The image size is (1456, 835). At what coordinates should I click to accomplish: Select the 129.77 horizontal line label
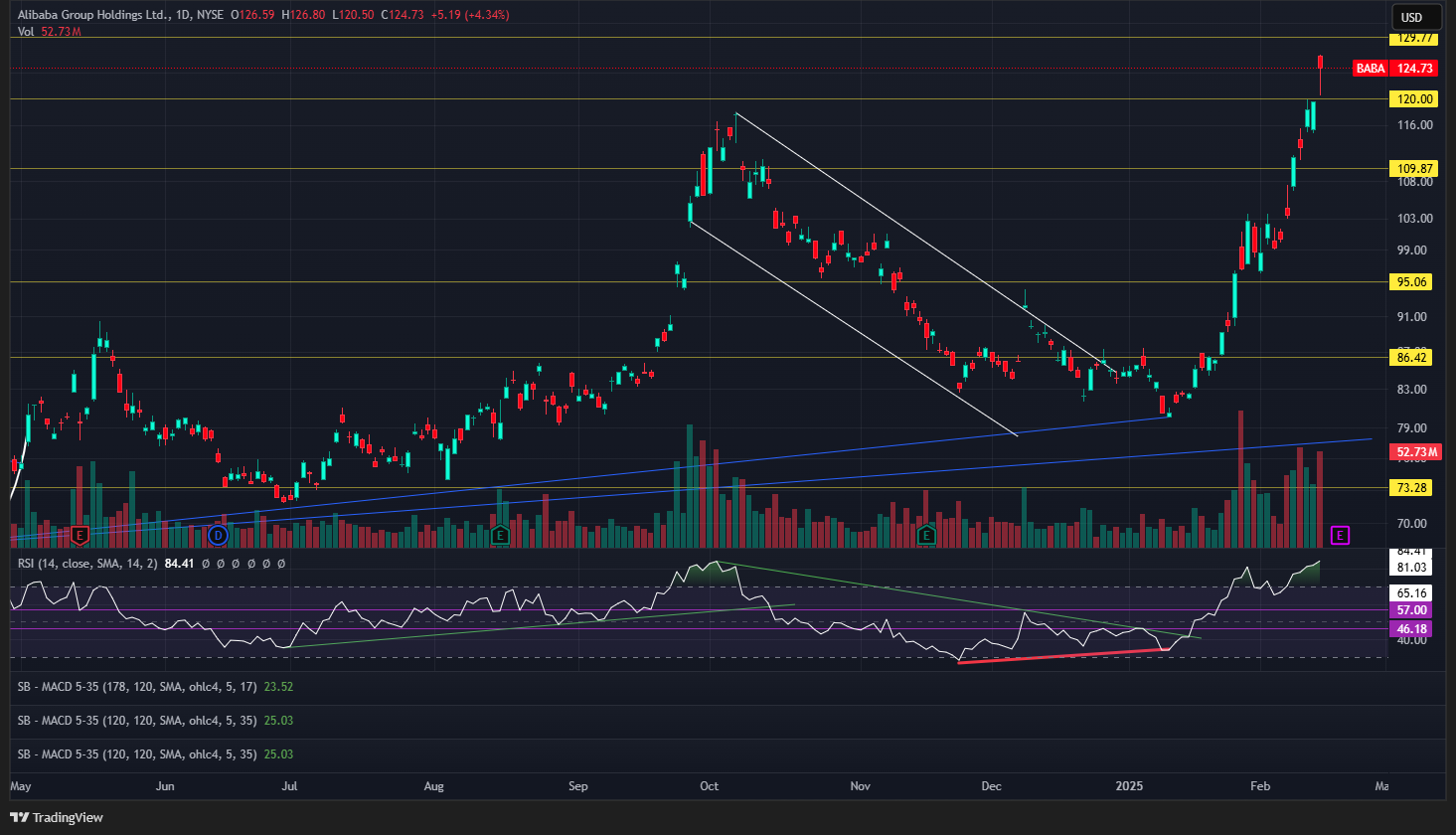coord(1413,38)
